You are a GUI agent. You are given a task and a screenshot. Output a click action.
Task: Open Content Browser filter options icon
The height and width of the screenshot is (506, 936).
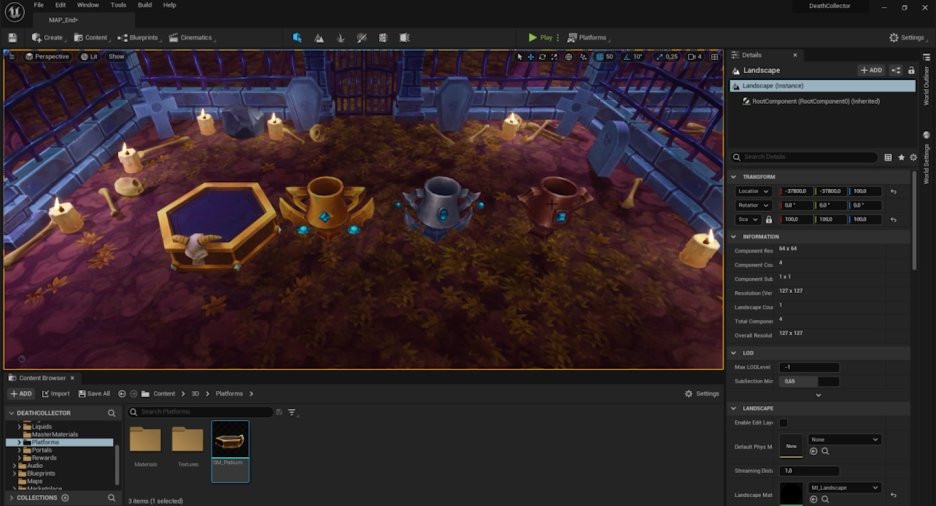pos(292,412)
